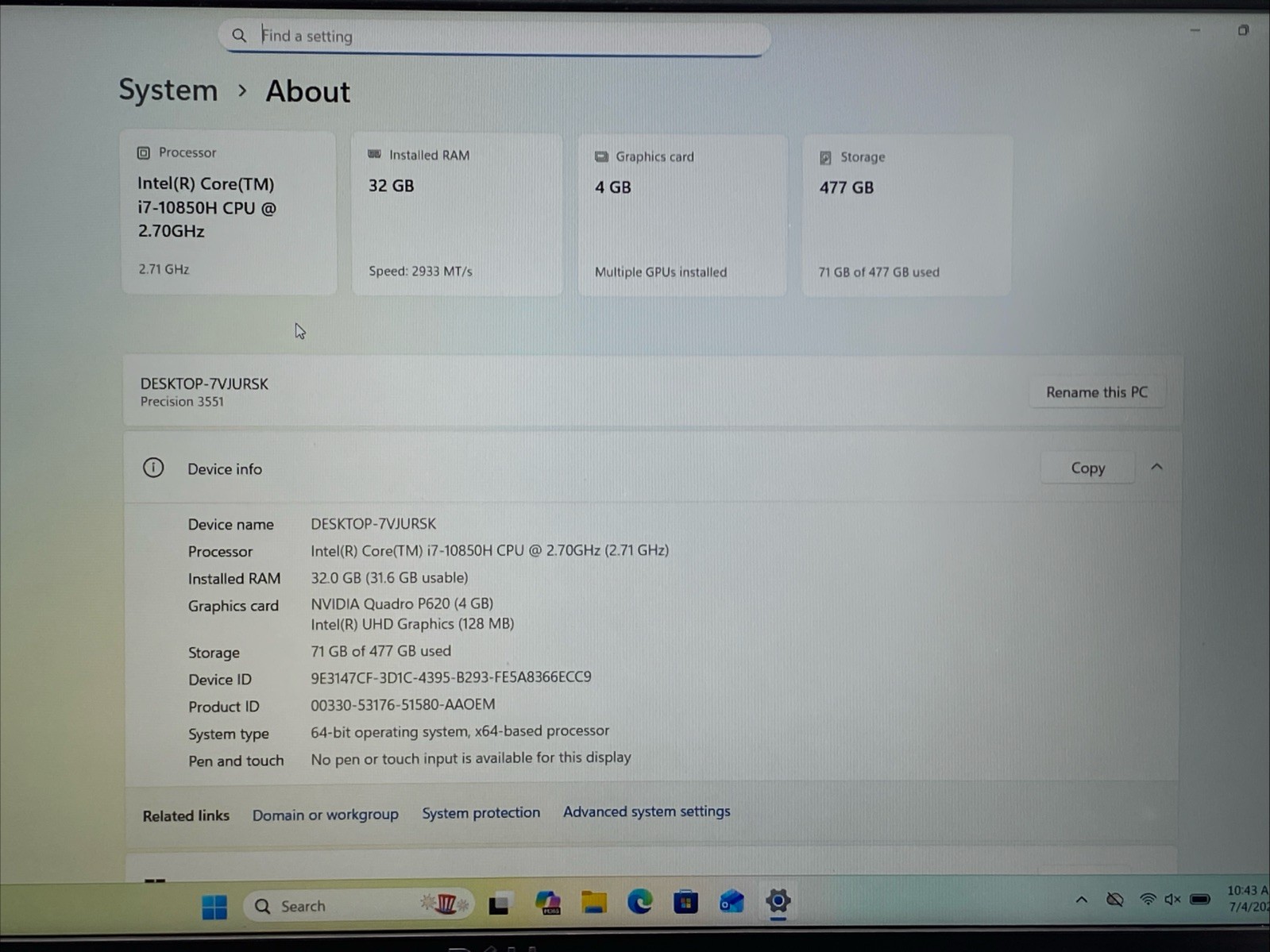Select Multiple GPUs installed text

point(661,272)
